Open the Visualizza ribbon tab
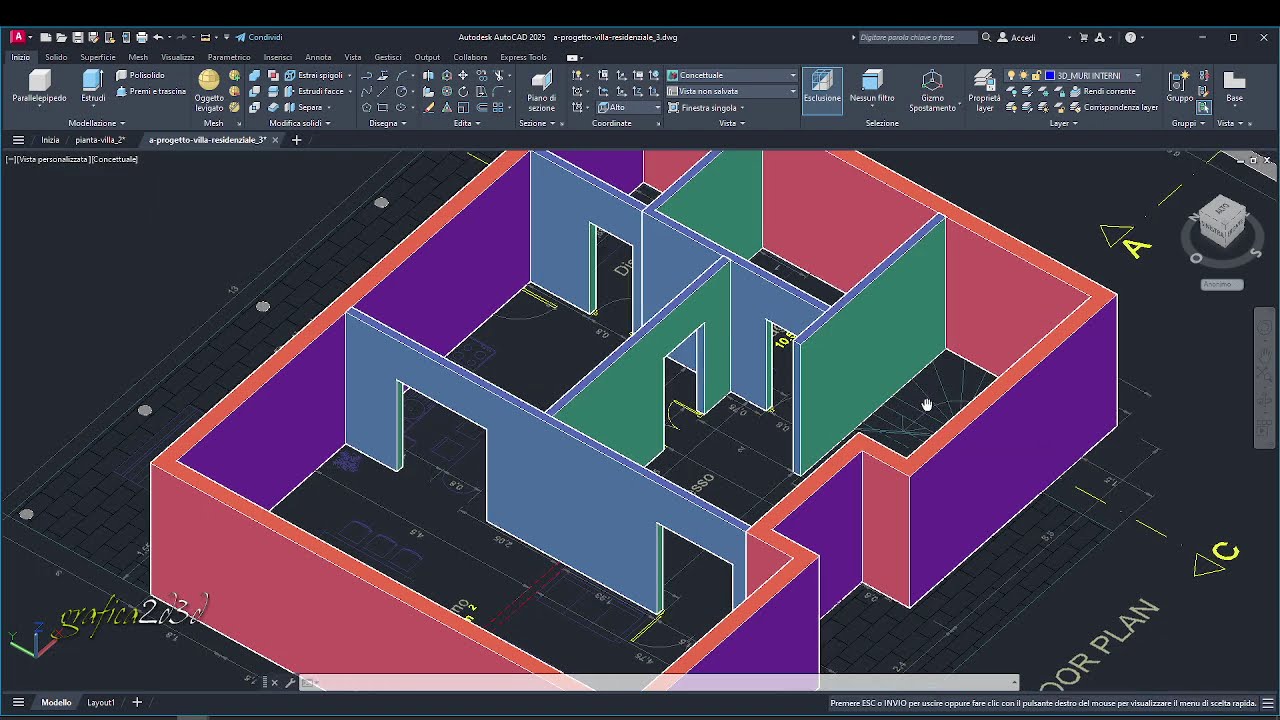 coord(178,57)
